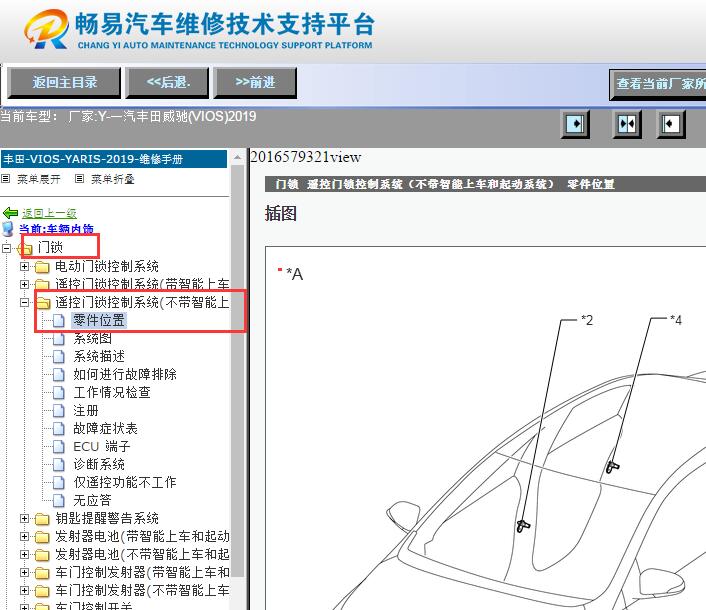Screen dimensions: 706x610
Task: Click the computer icon beside 当前:车辆内饰
Action: 8,229
